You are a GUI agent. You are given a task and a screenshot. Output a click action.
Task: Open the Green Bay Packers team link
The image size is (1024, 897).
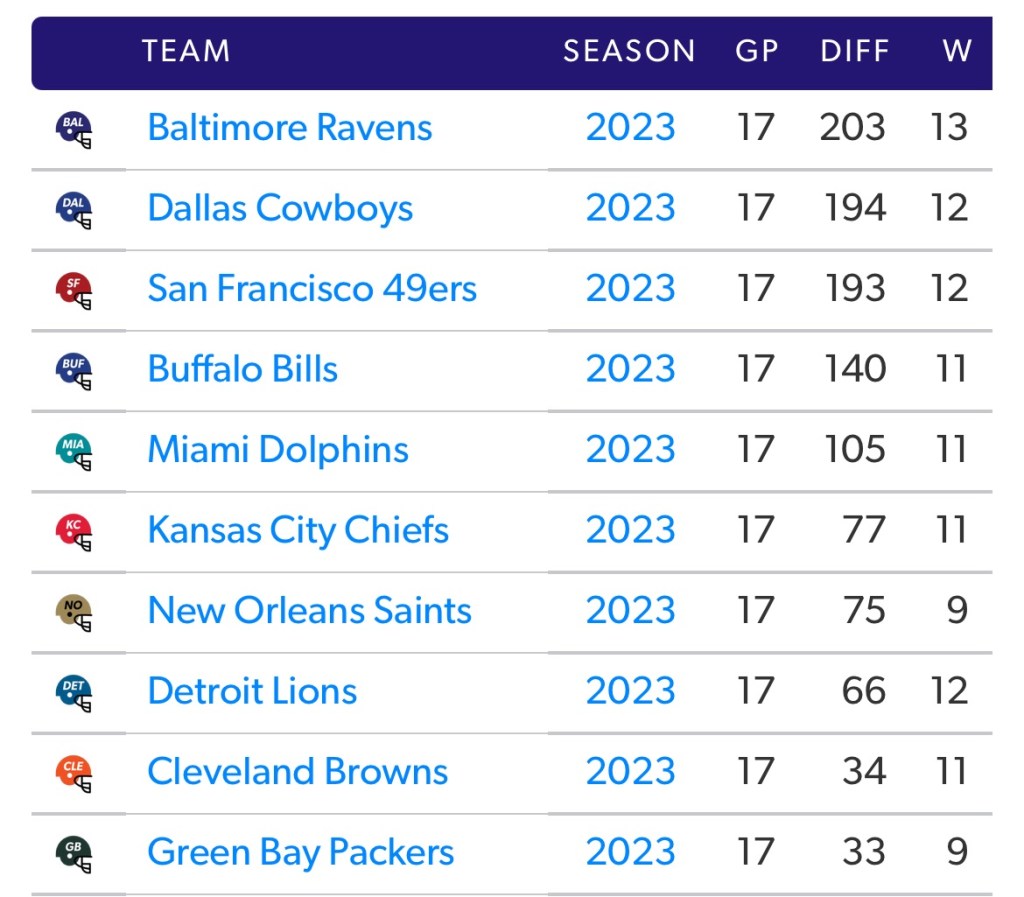pyautogui.click(x=301, y=852)
